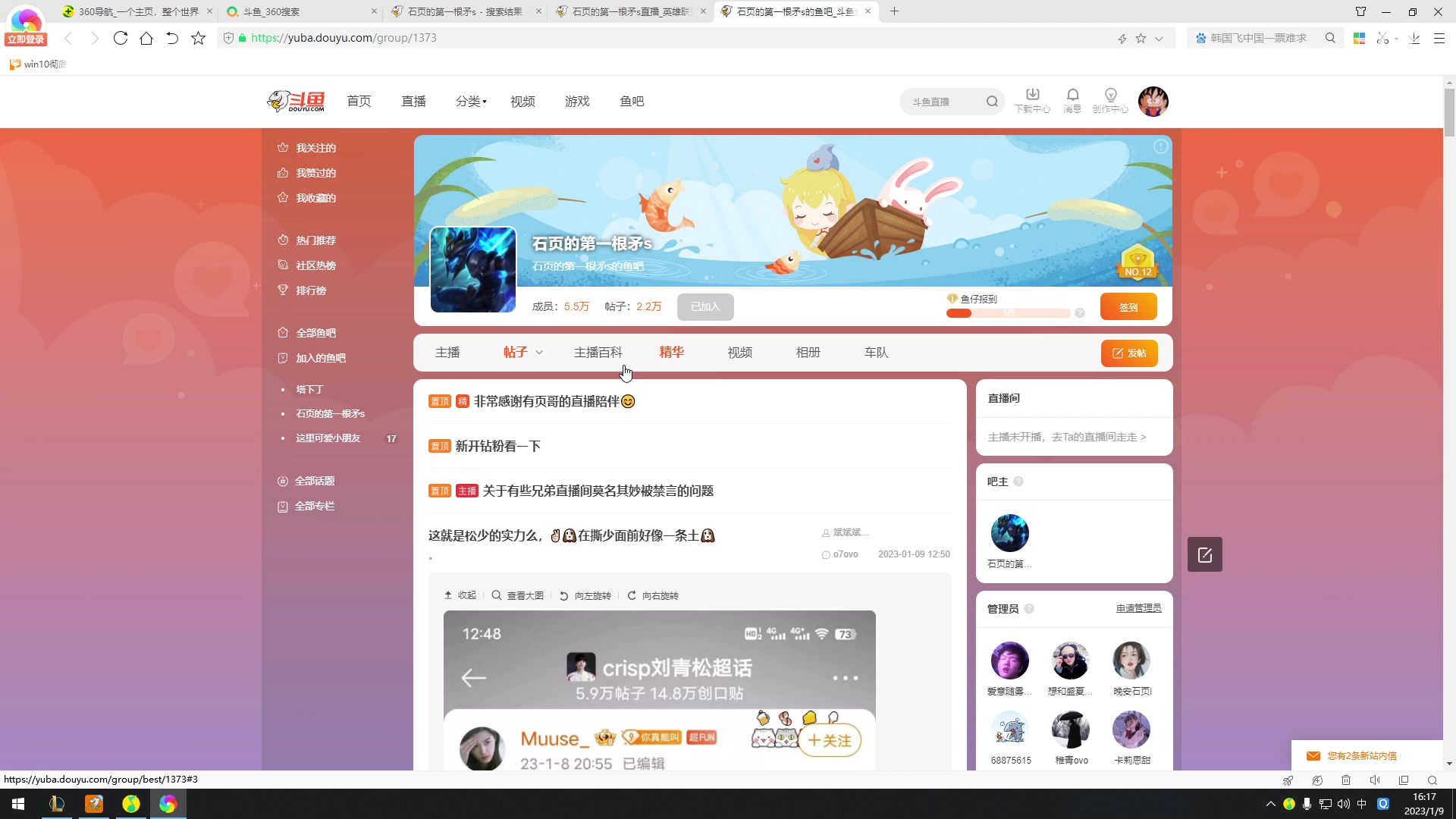Click the help icon next to 吧主

[1018, 482]
